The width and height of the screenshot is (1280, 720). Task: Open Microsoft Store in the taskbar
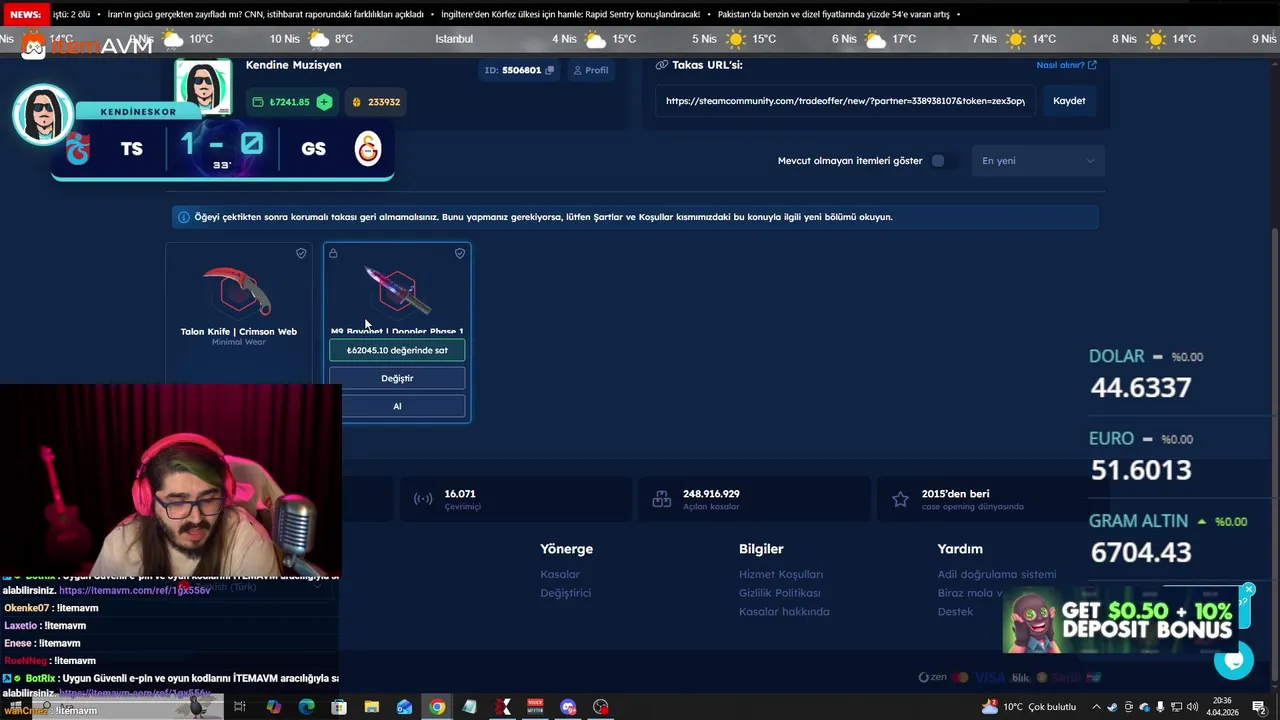click(339, 707)
